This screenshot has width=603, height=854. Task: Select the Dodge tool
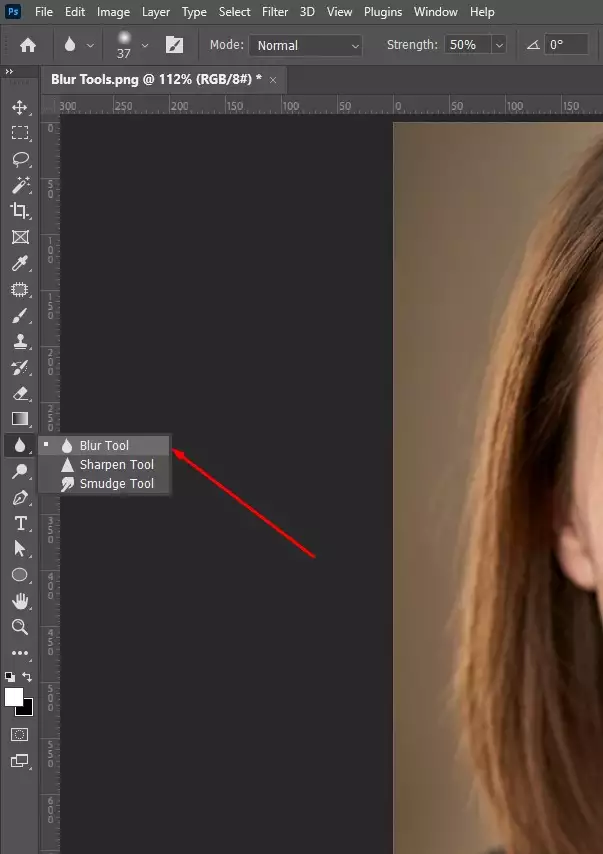pyautogui.click(x=20, y=471)
